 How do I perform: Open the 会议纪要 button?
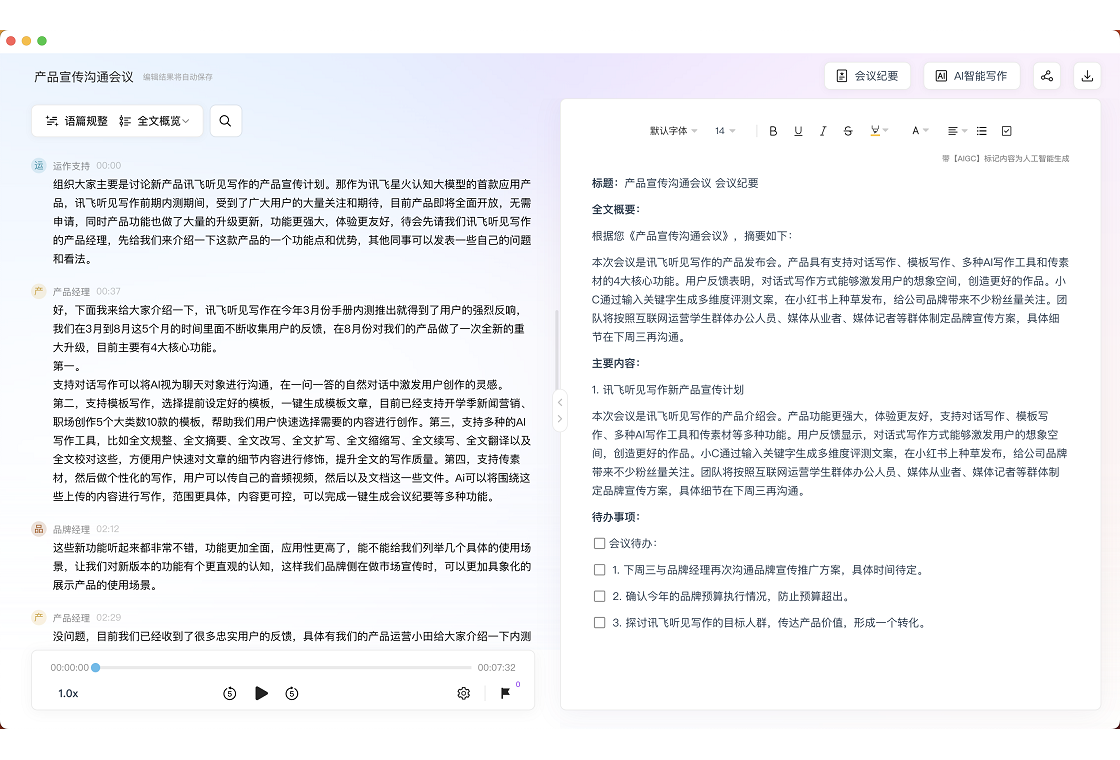(x=867, y=76)
